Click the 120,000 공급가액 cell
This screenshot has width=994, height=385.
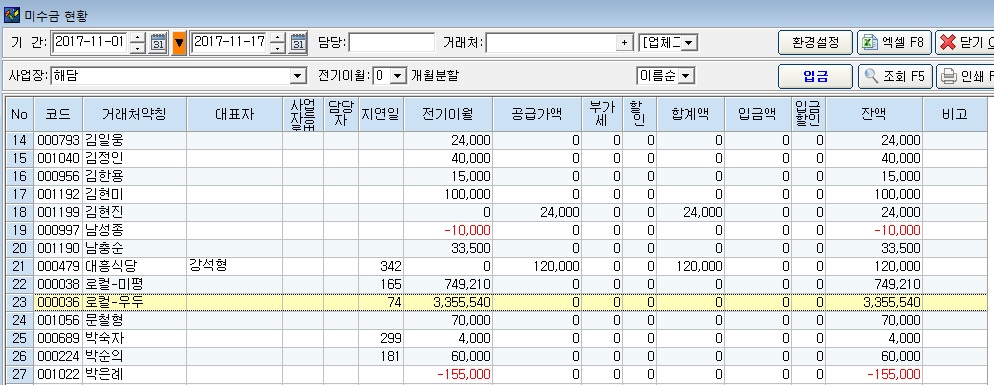(x=537, y=266)
